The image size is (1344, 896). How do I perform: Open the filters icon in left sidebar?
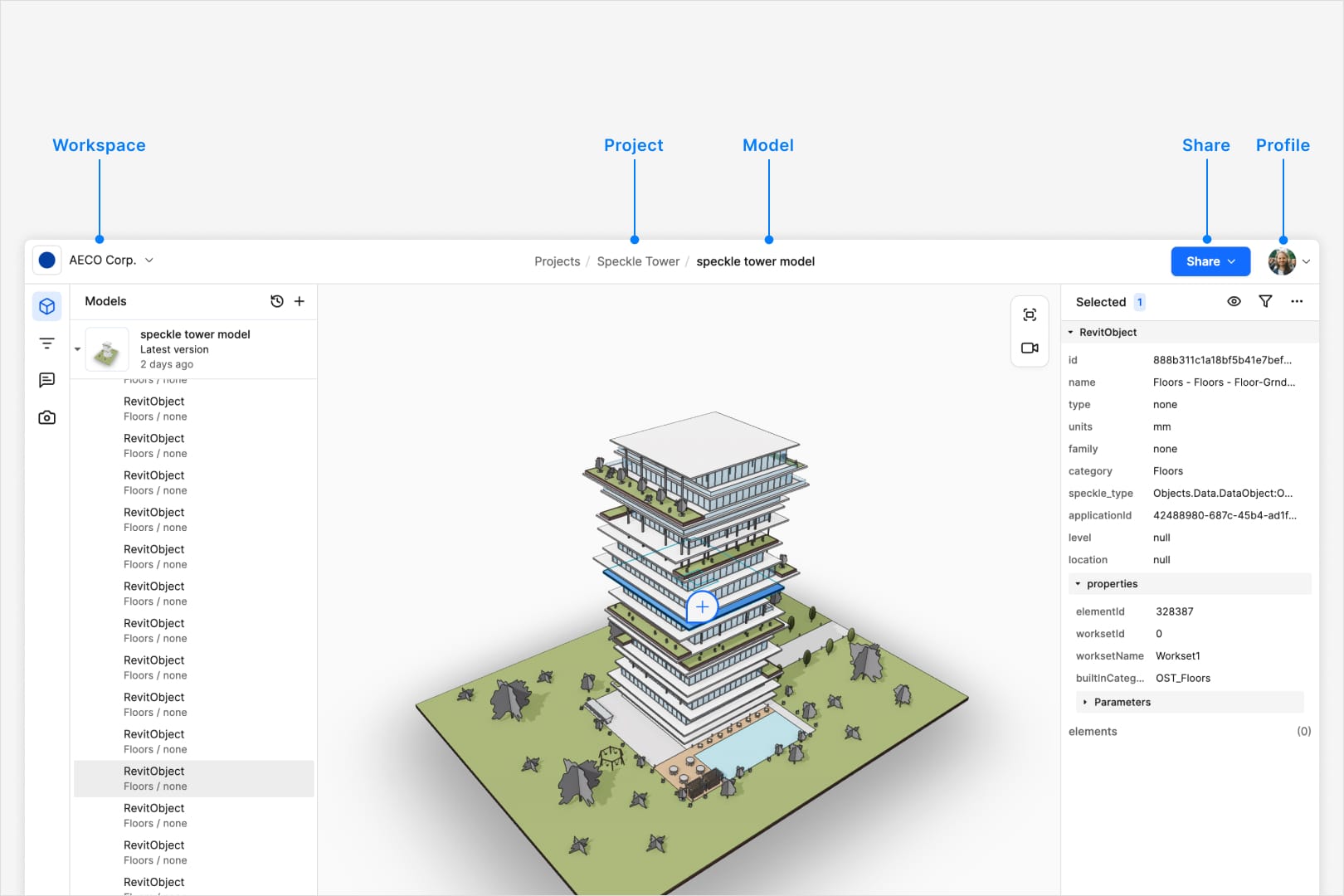[47, 343]
